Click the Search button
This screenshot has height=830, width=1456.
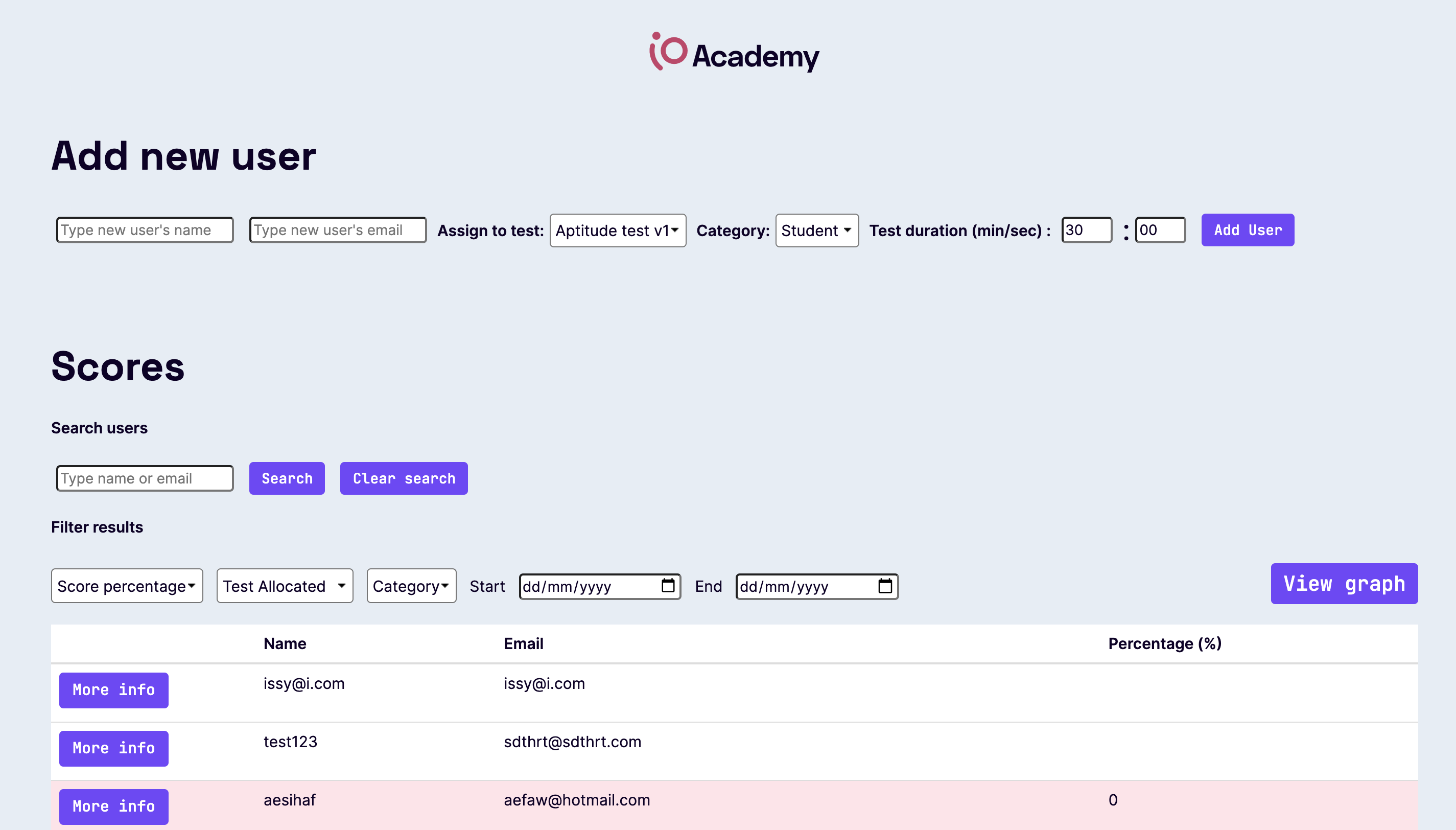point(287,478)
